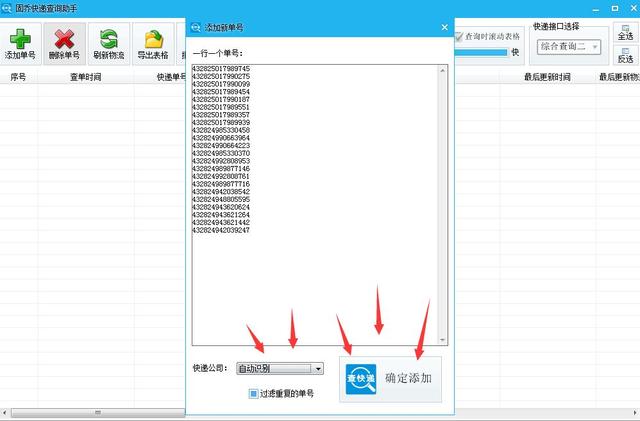Close the 添加新单号 dialog

pyautogui.click(x=444, y=27)
